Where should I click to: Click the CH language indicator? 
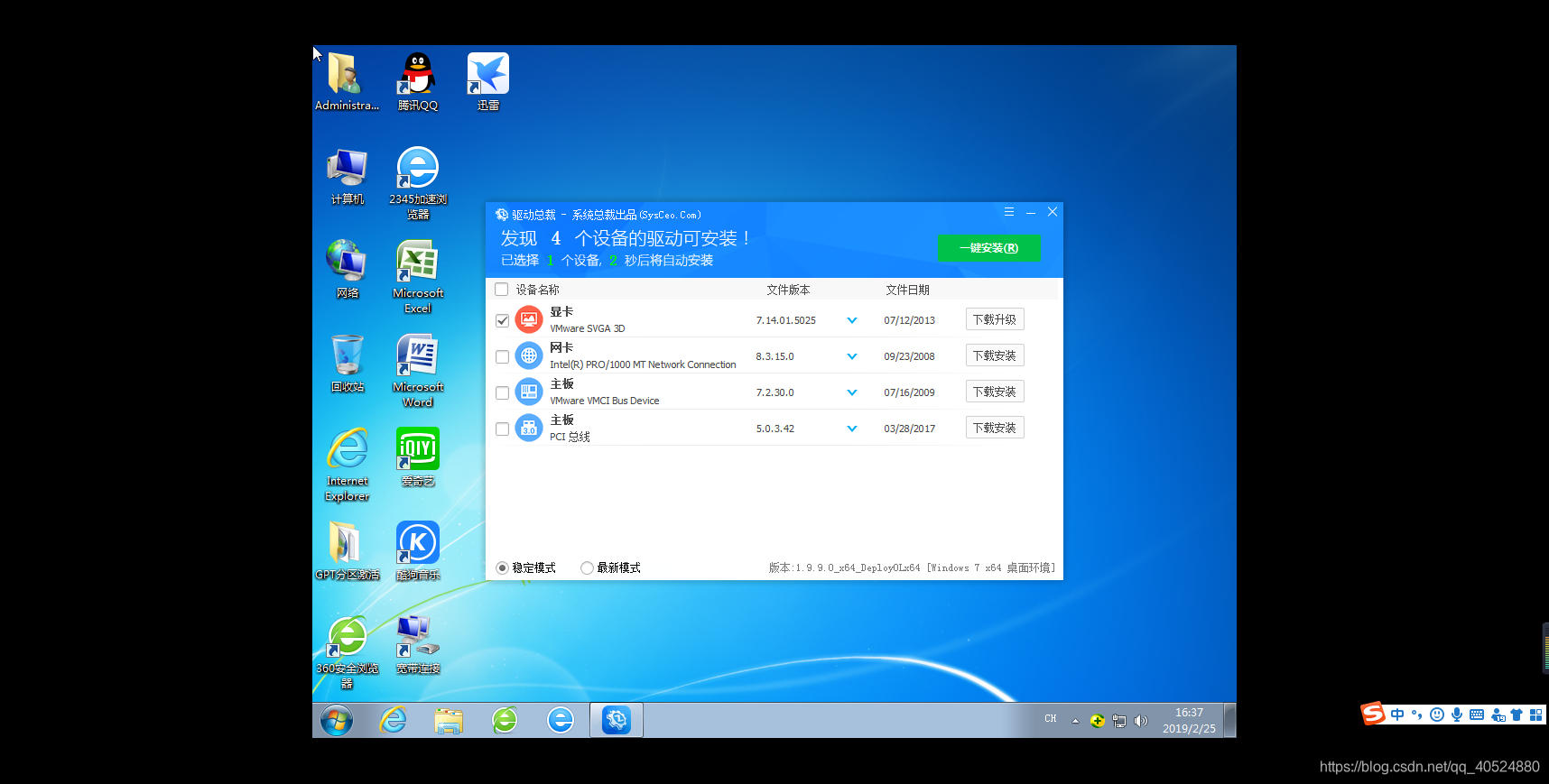point(1050,719)
